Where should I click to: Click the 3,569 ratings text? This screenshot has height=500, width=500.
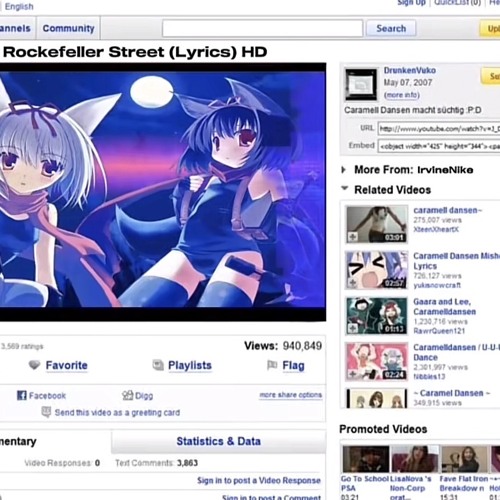click(x=22, y=346)
